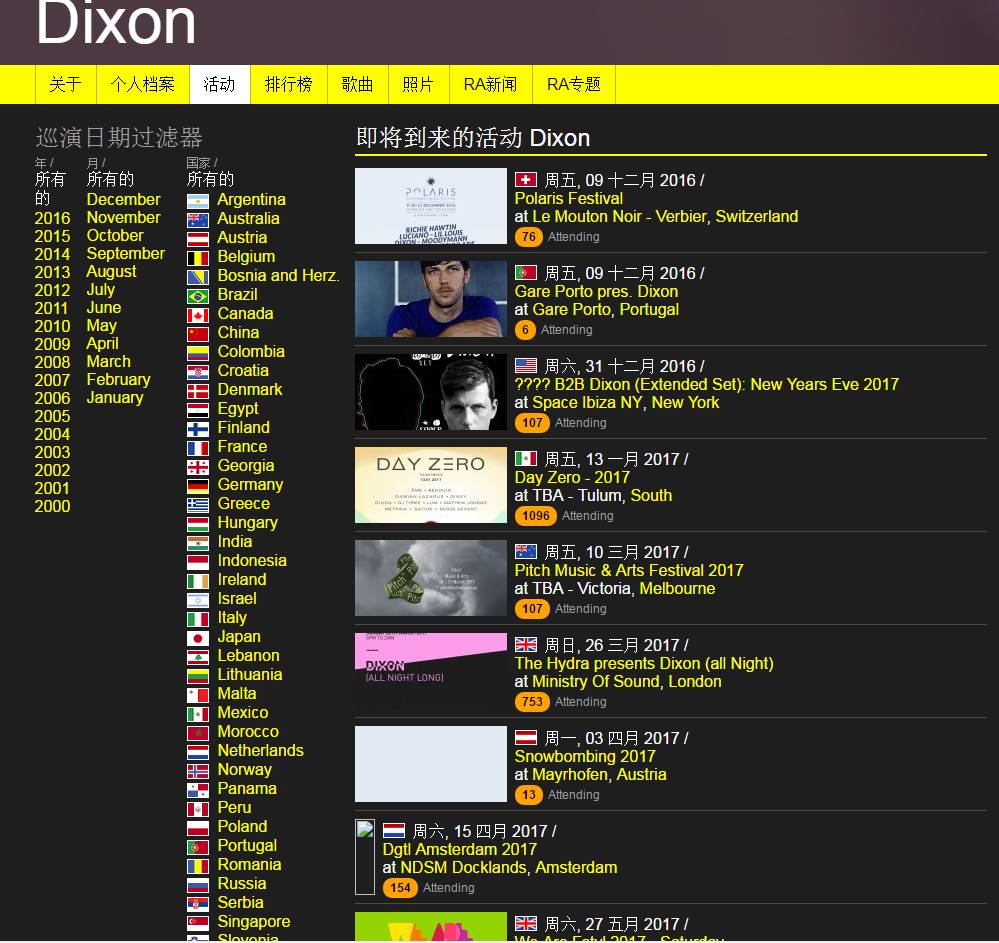Open the RA新闻 tab
The image size is (999, 943).
pos(490,84)
